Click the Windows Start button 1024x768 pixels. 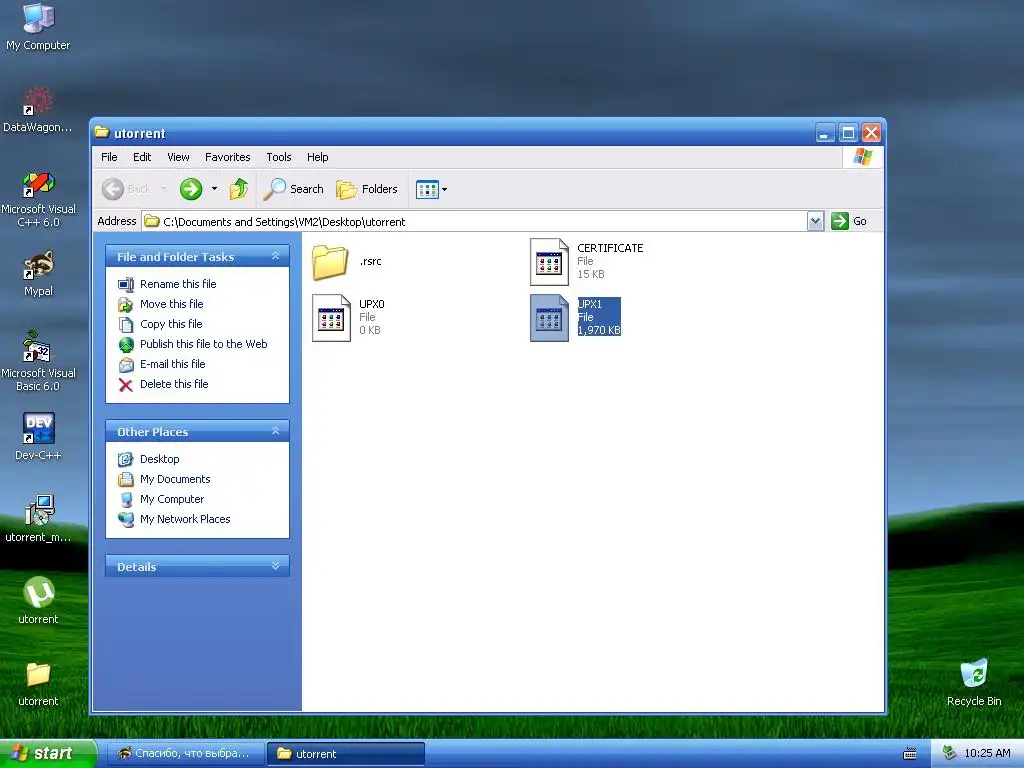click(48, 753)
